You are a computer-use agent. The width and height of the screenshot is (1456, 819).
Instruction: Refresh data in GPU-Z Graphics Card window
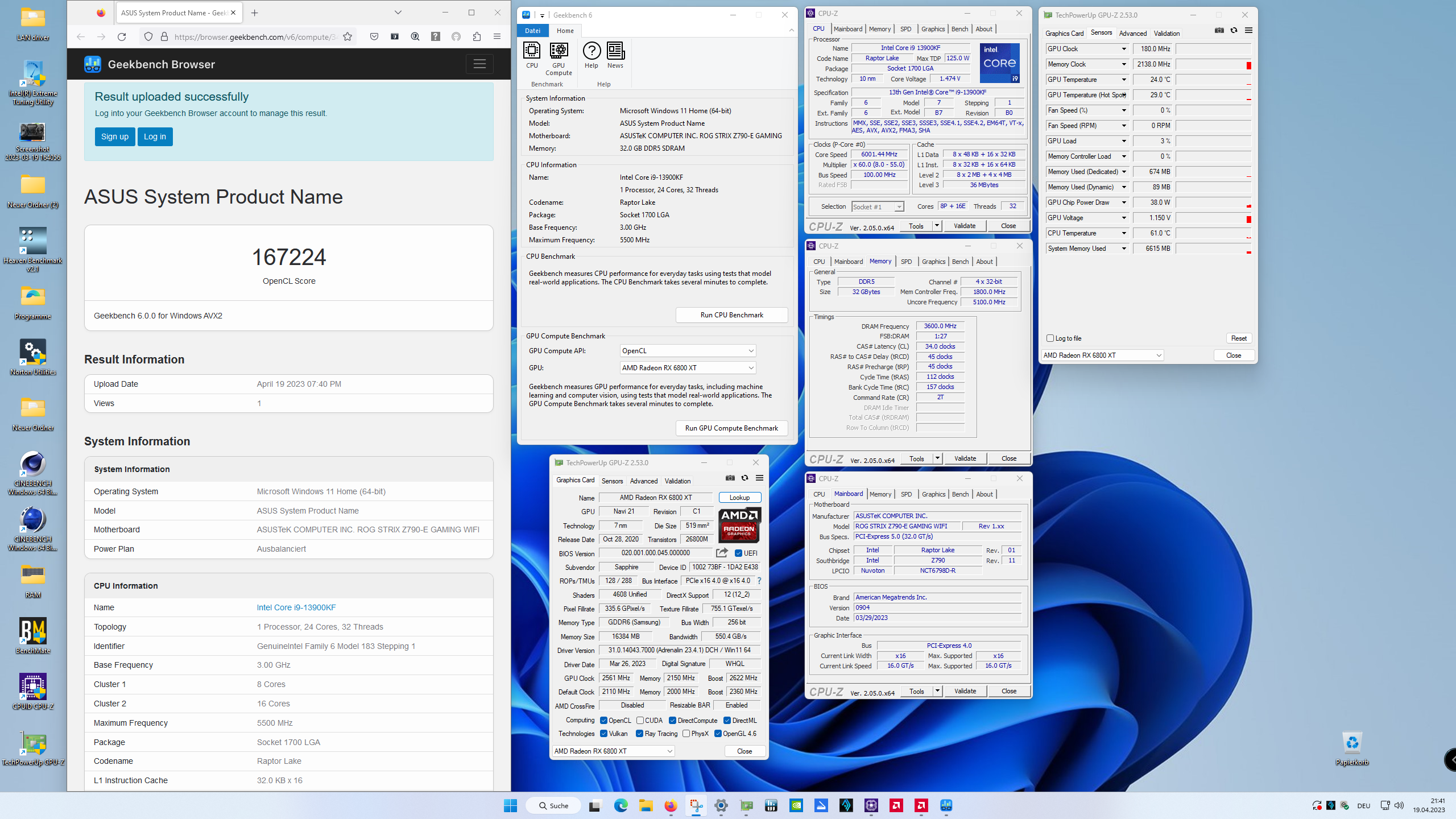click(x=744, y=478)
